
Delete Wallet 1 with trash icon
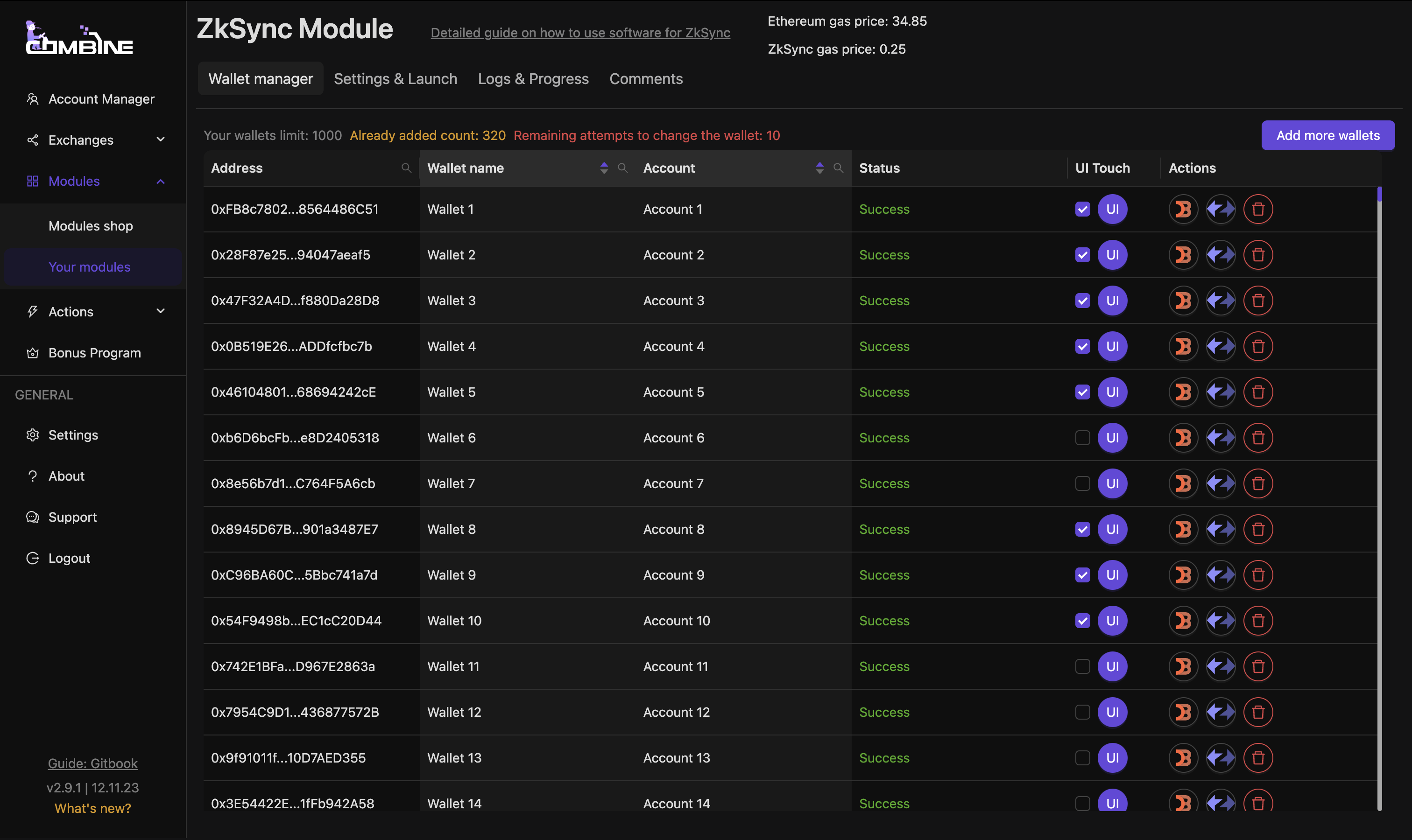tap(1258, 209)
